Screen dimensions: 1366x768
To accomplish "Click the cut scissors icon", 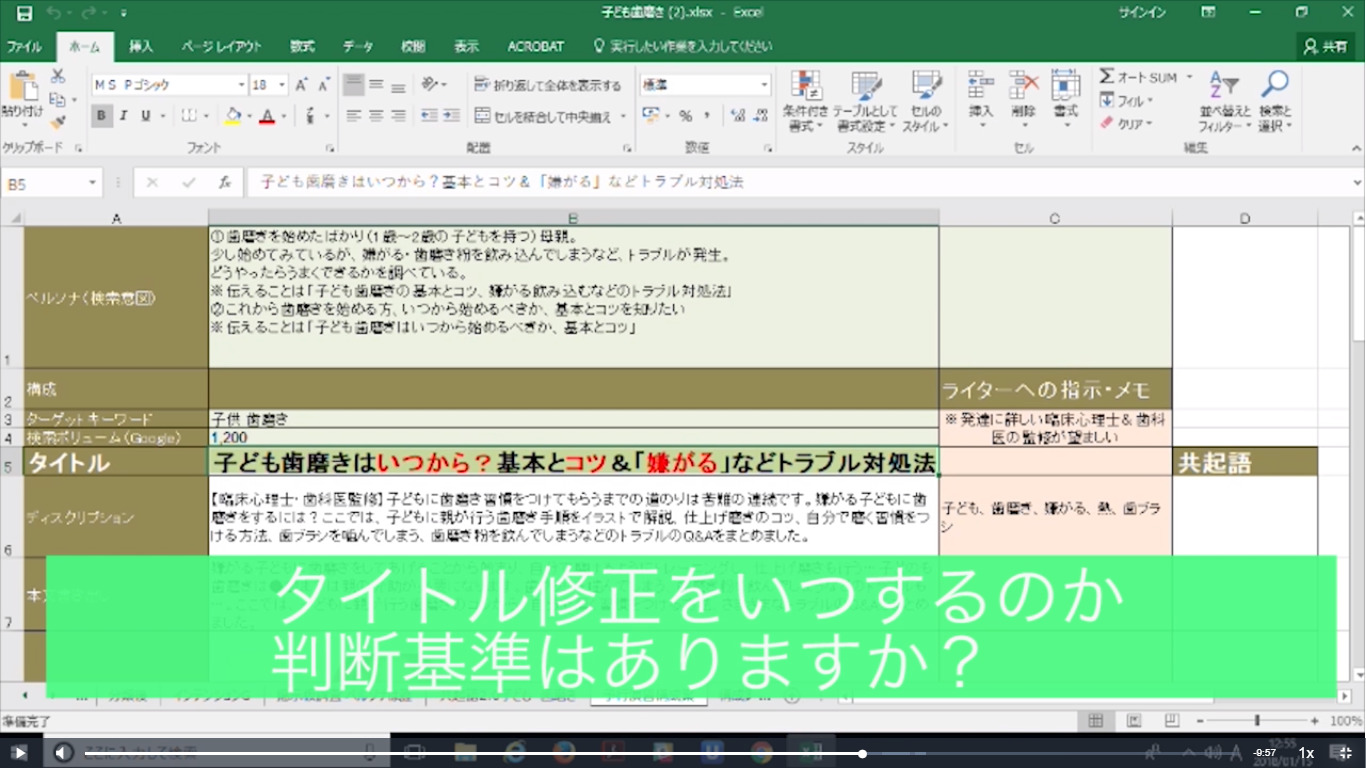I will coord(58,77).
